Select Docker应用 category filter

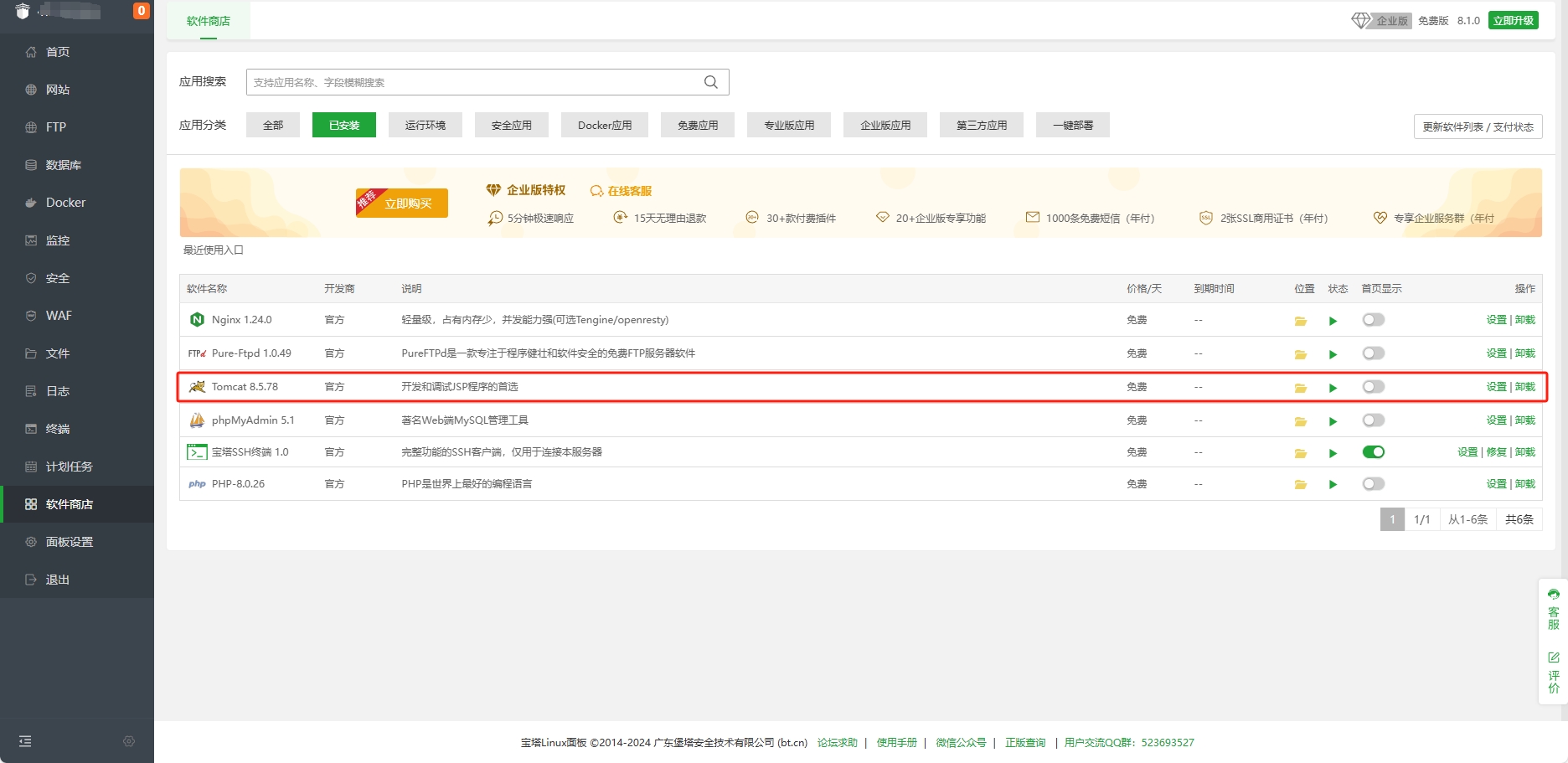(605, 125)
